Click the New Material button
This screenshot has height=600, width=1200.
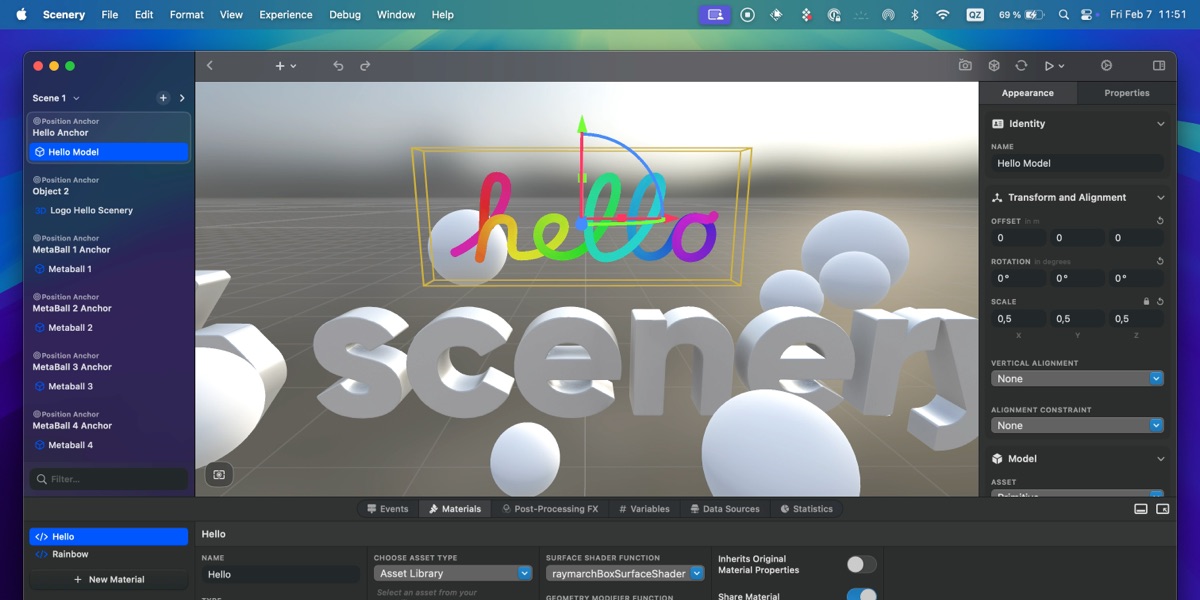[109, 580]
